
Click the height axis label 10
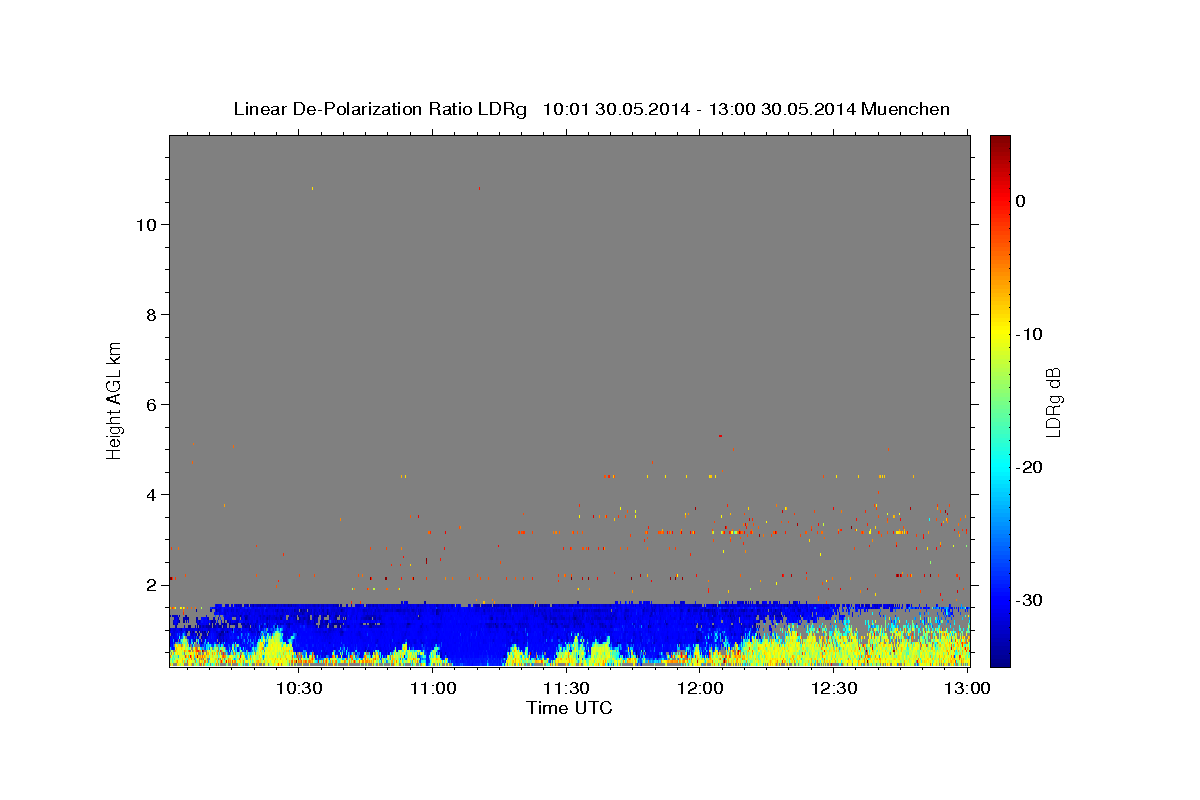(146, 225)
